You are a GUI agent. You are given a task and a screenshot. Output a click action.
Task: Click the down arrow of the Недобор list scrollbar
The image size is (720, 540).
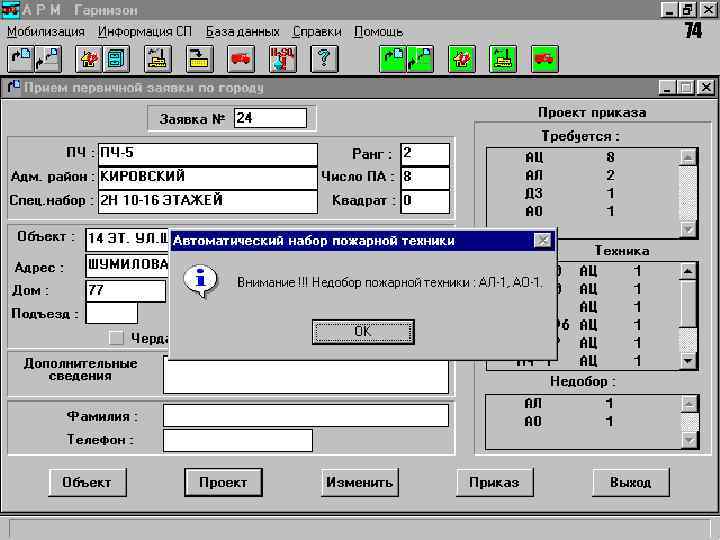point(689,440)
